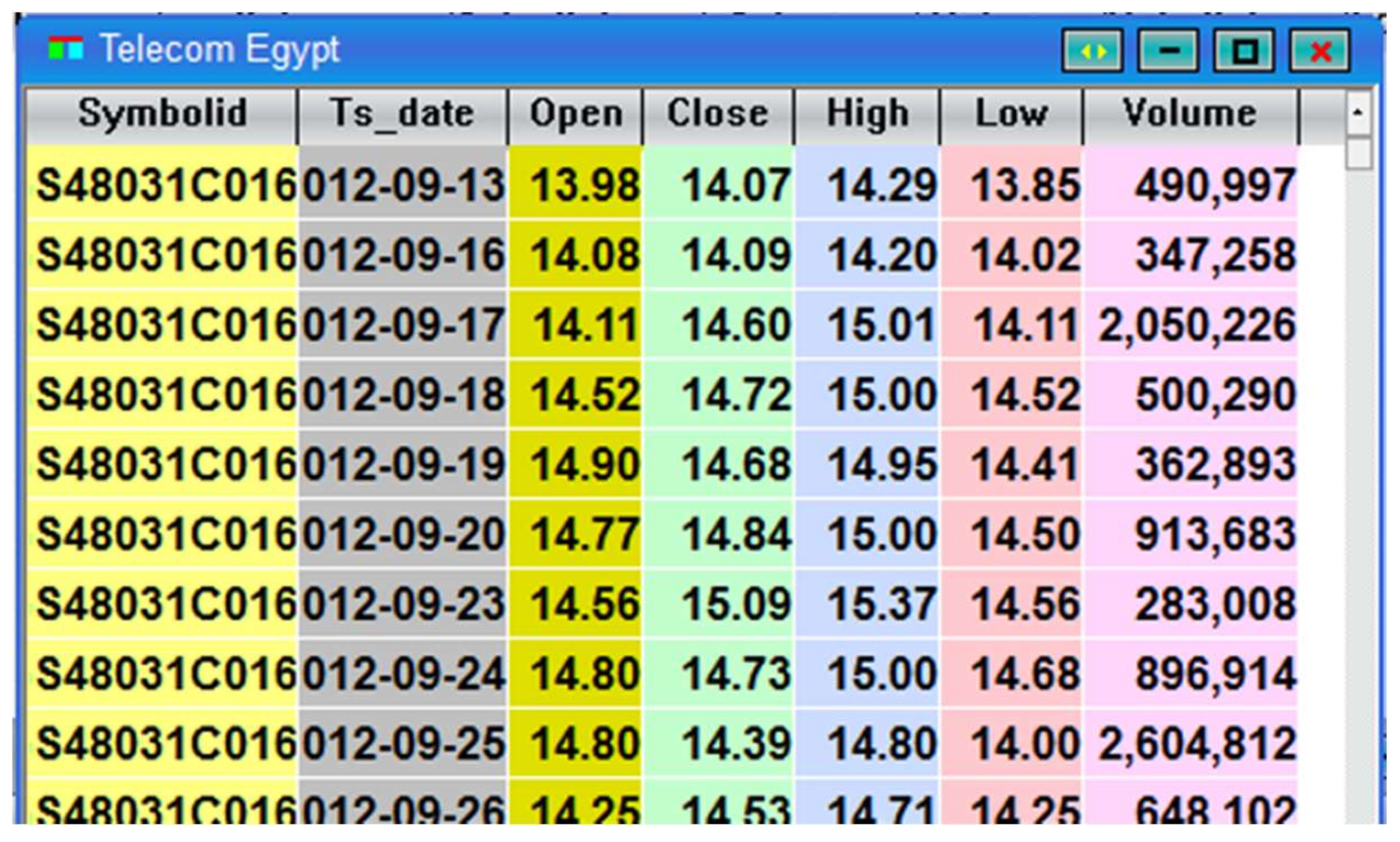The height and width of the screenshot is (842, 1400).
Task: Click the Low column header
Action: [x=1011, y=112]
